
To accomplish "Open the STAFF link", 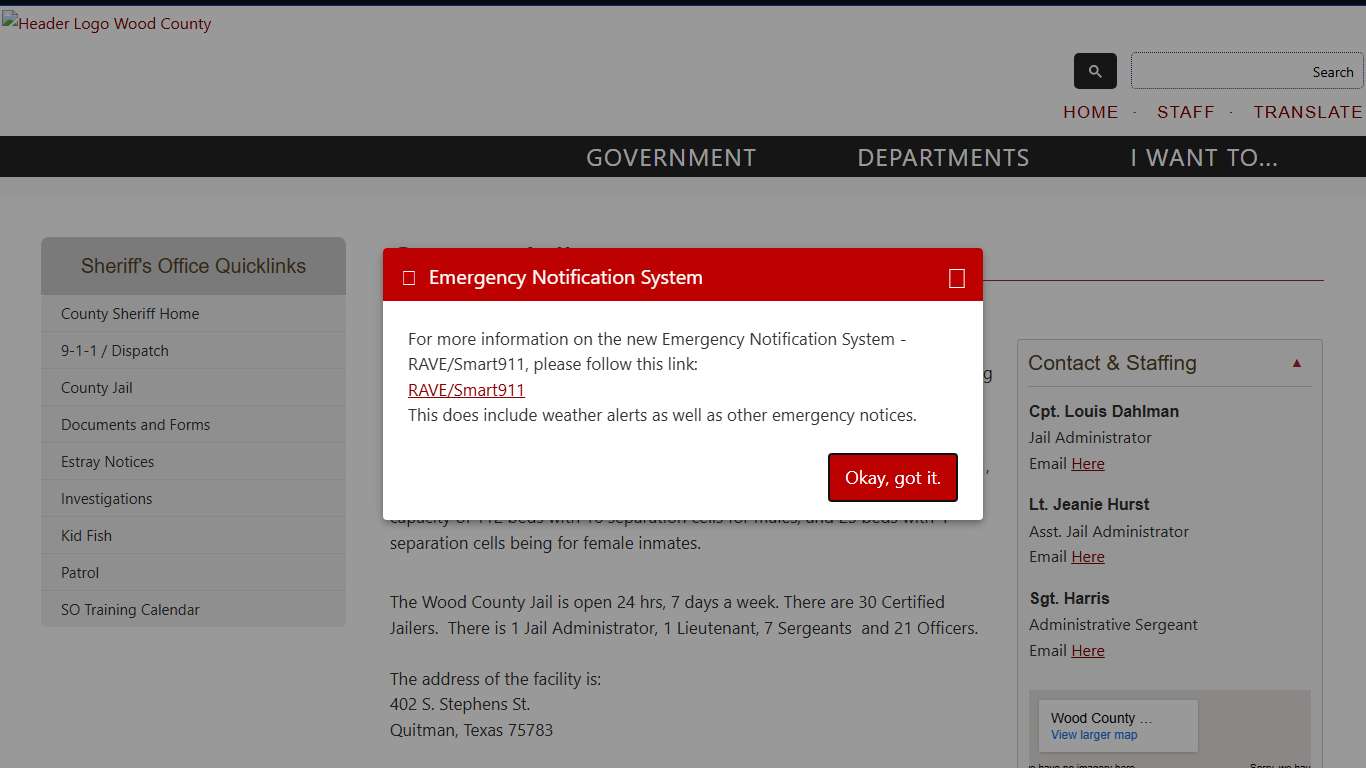I will pyautogui.click(x=1185, y=112).
